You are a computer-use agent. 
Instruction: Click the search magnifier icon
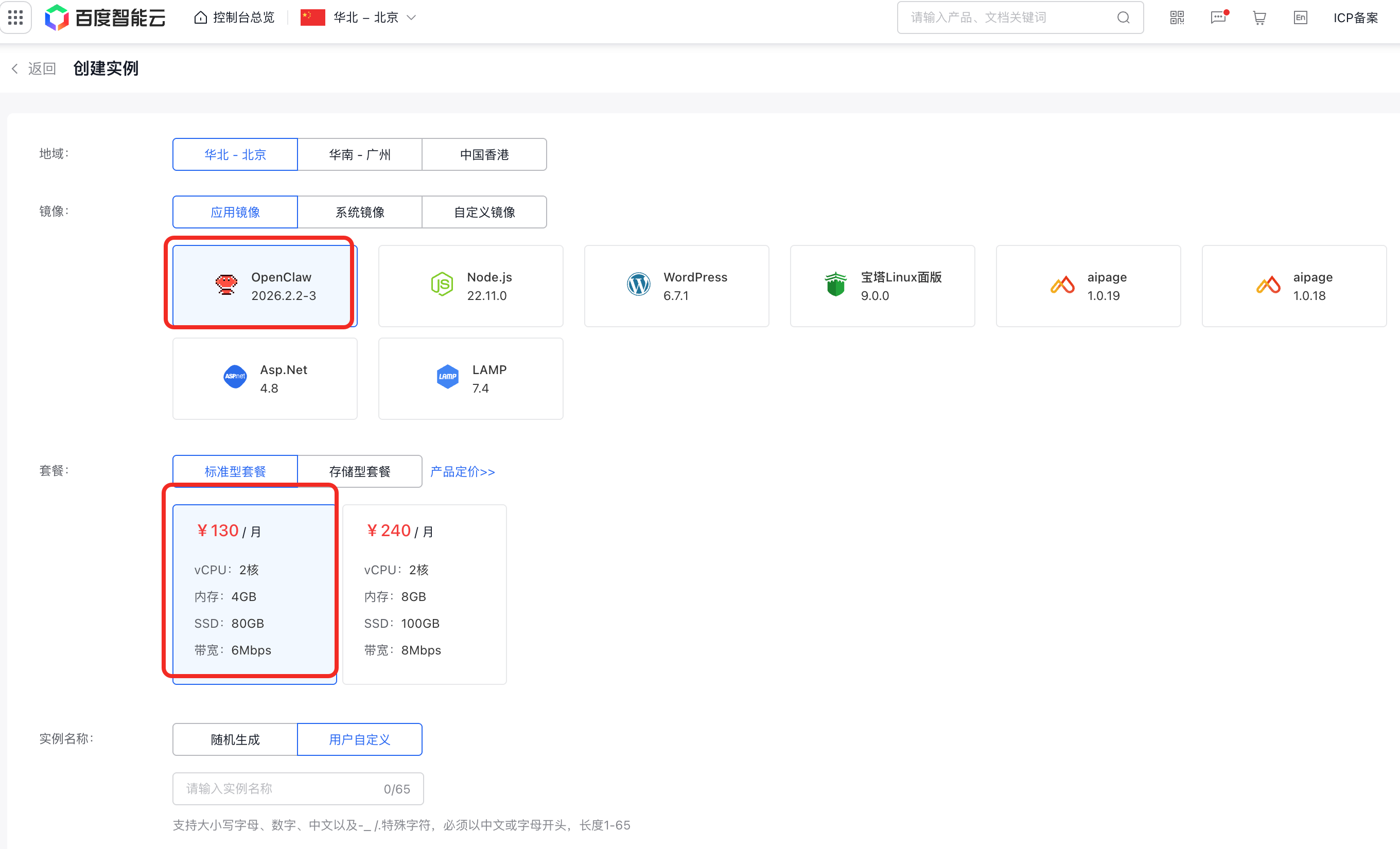pos(1124,17)
